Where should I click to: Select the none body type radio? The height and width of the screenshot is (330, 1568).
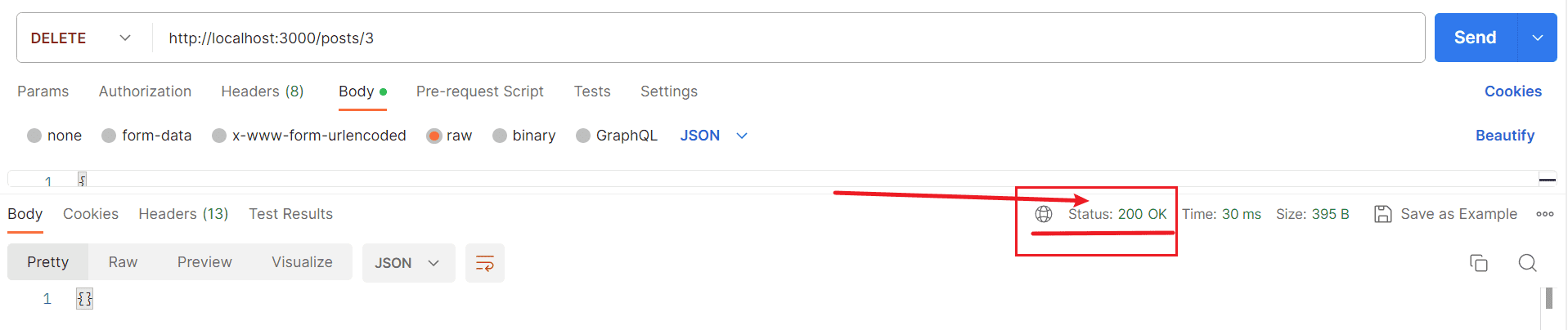[x=34, y=136]
